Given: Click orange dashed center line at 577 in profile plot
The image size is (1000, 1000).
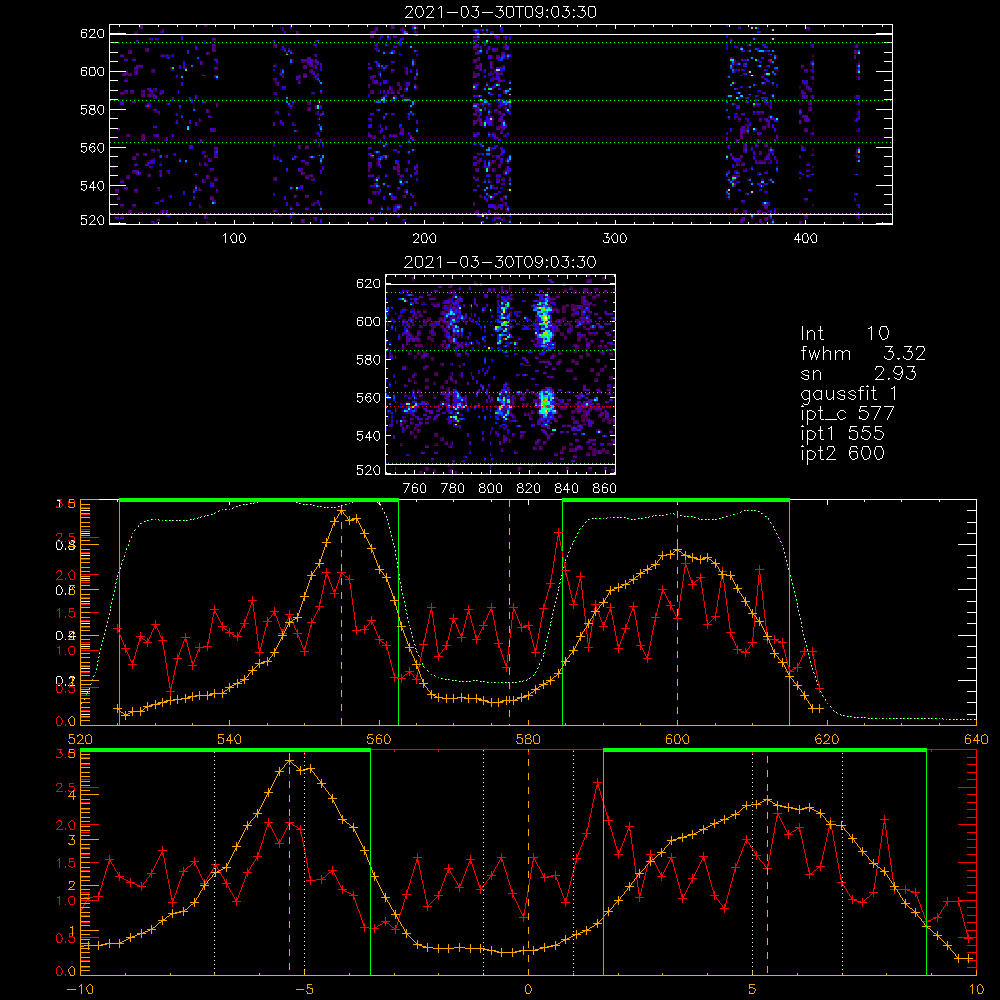Looking at the screenshot, I should (x=509, y=612).
